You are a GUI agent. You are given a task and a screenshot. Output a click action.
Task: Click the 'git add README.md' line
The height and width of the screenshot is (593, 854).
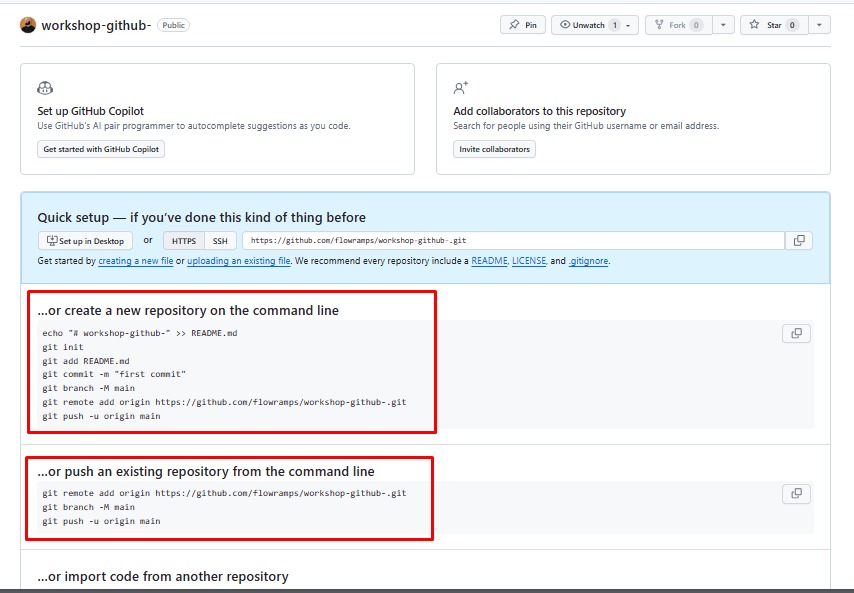pyautogui.click(x=86, y=361)
